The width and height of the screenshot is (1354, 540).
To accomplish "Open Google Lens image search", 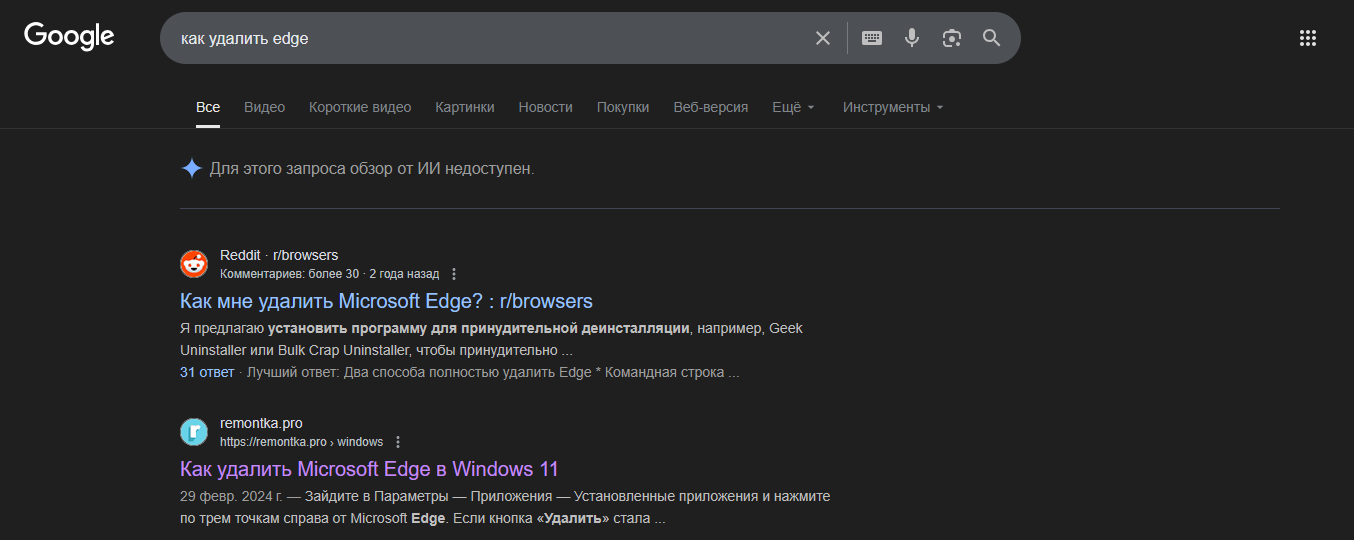I will [952, 38].
